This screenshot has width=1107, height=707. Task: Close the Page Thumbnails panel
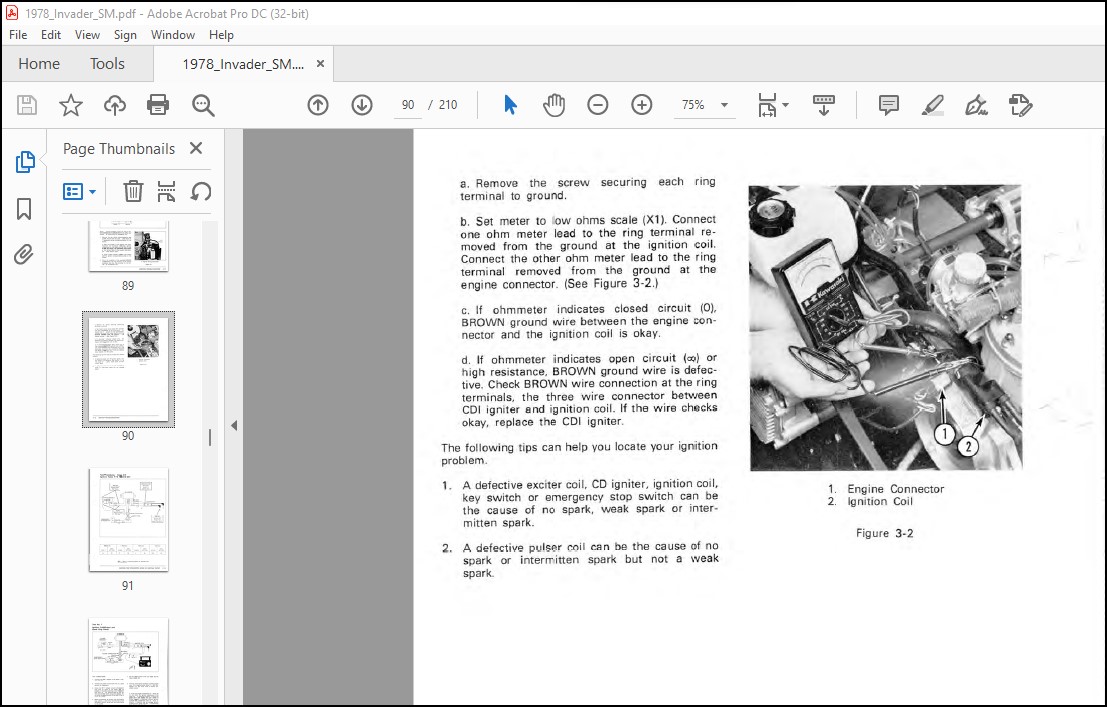pyautogui.click(x=196, y=148)
